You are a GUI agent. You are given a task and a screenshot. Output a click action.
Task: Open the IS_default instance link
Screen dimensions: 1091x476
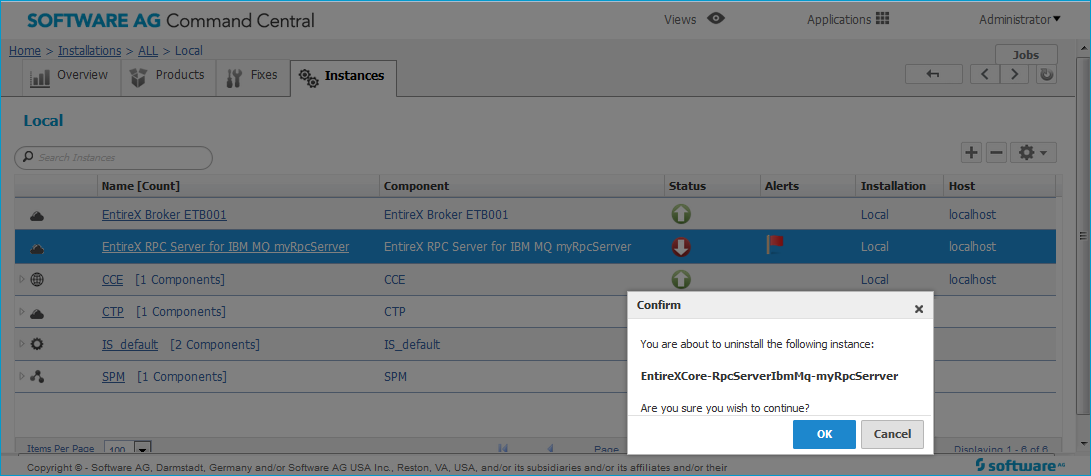(129, 344)
